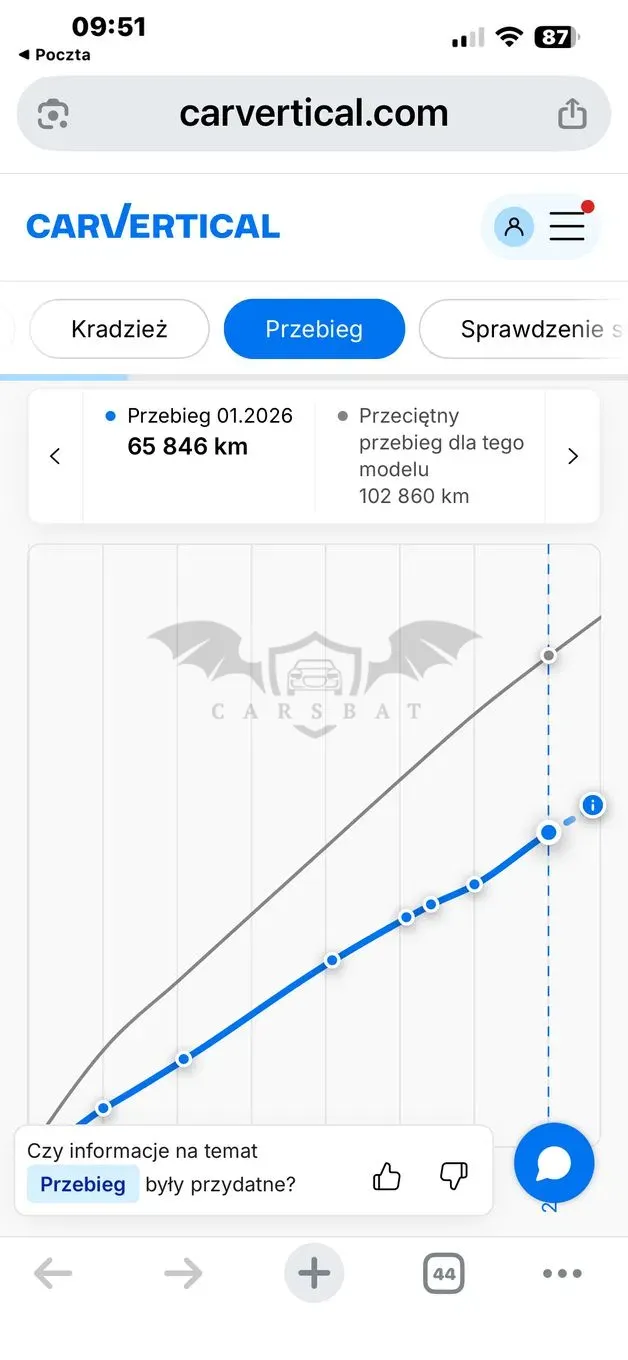Open new tab with plus button
The image size is (628, 1360).
click(314, 1274)
